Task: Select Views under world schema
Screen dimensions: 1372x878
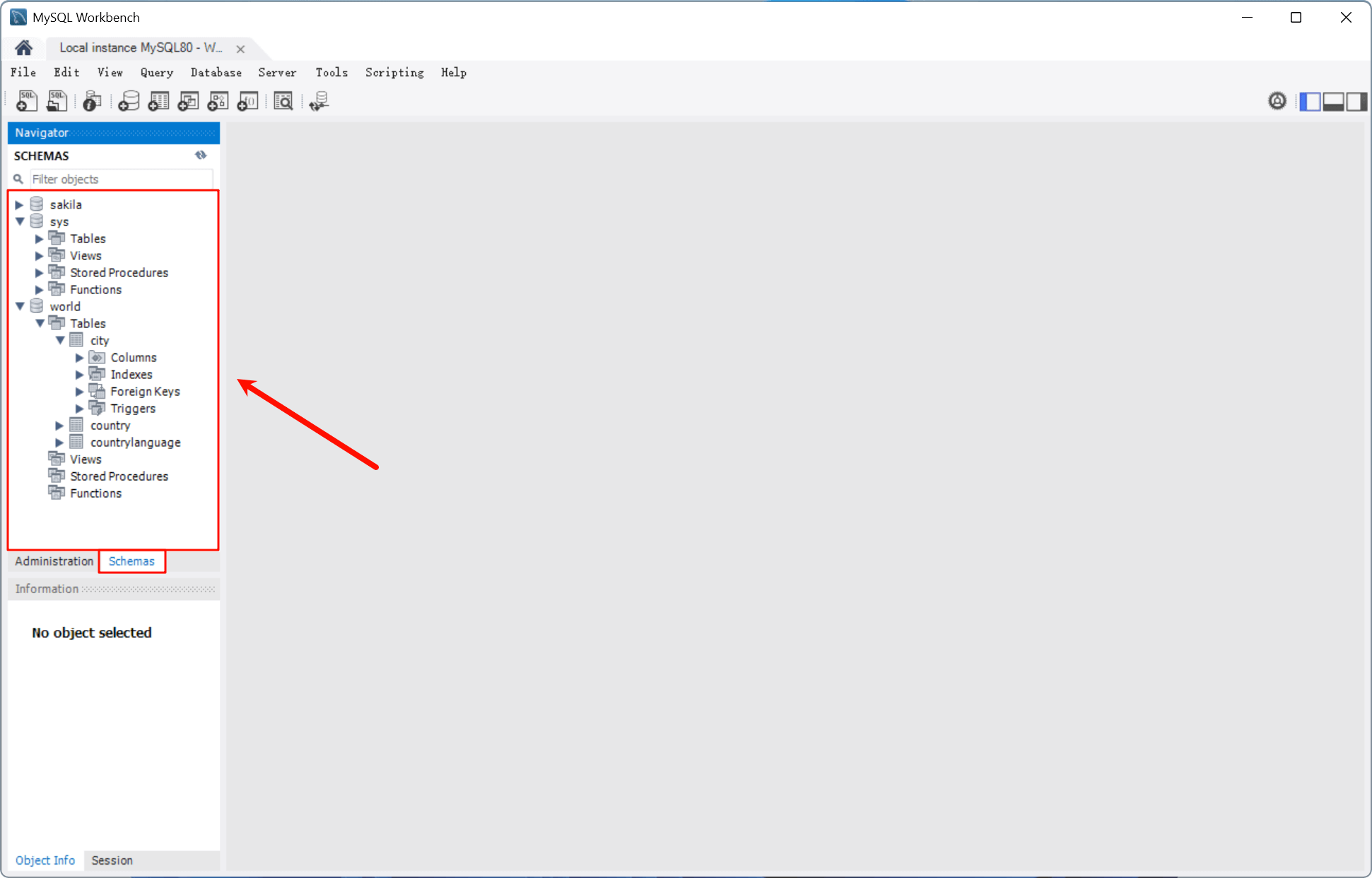Action: [x=86, y=459]
